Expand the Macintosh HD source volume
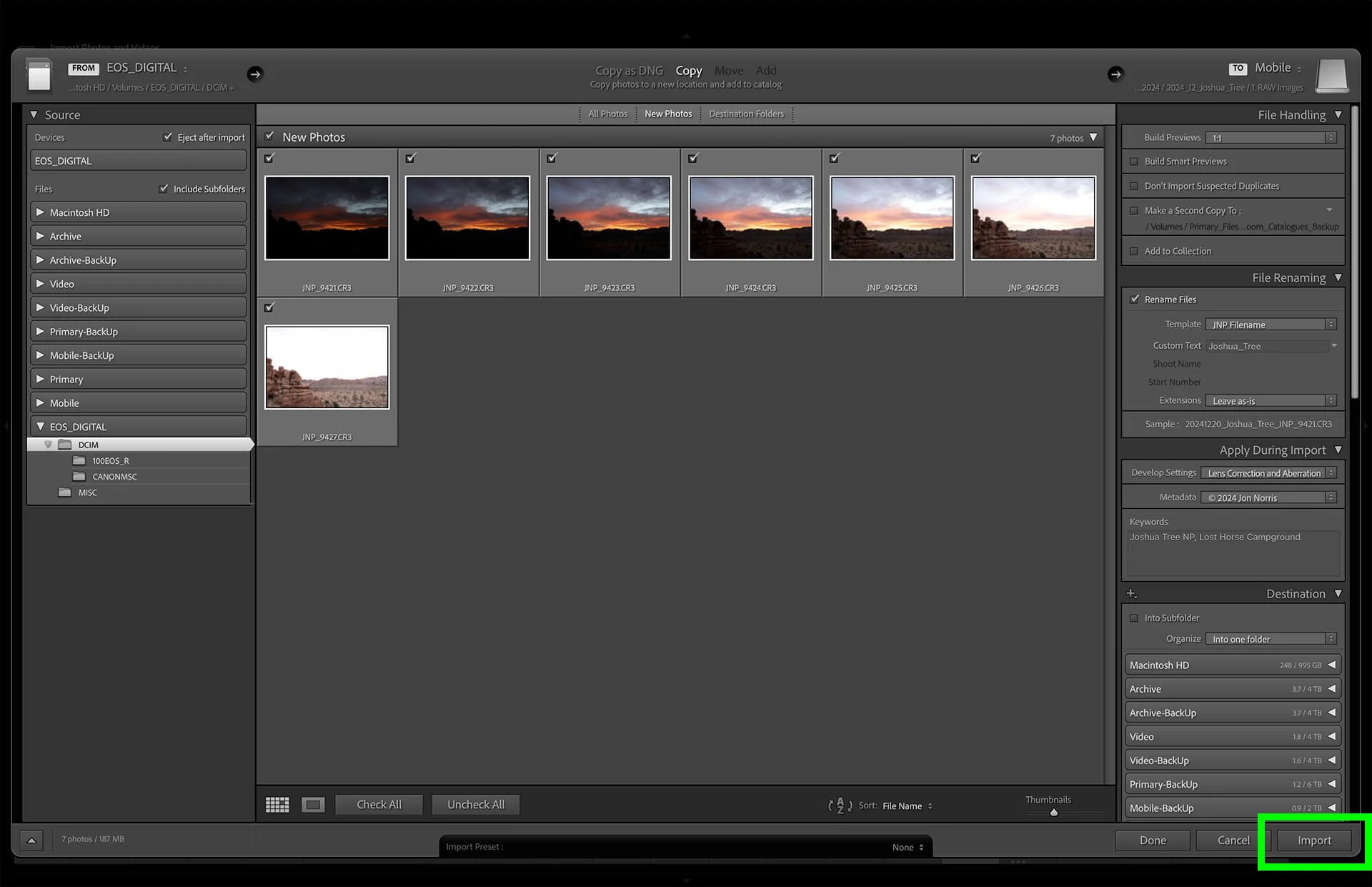 41,212
